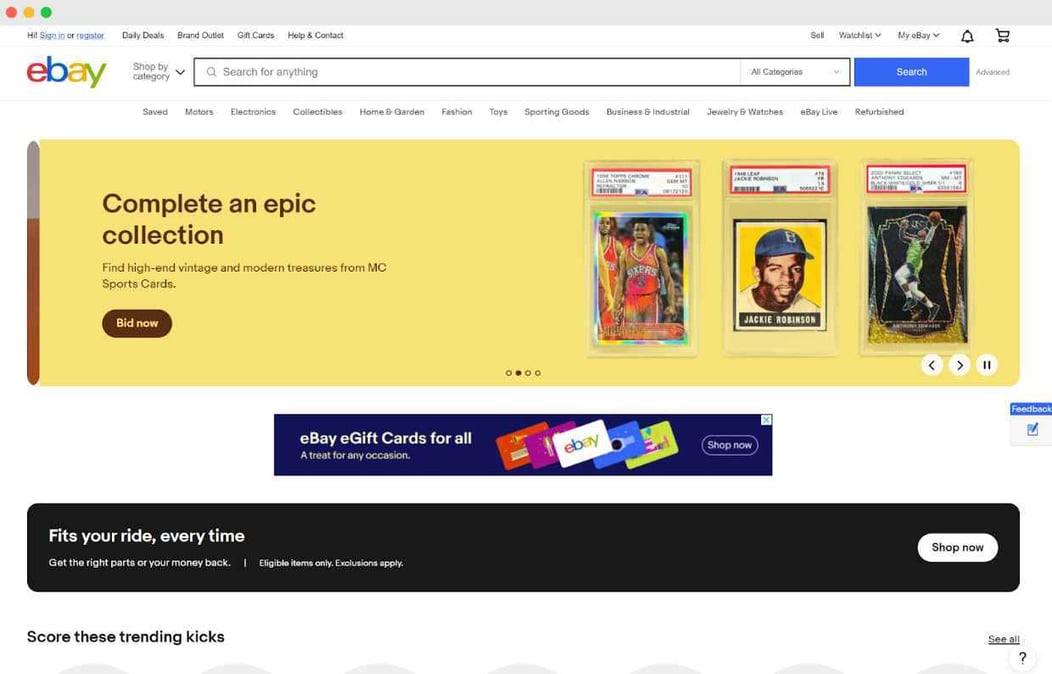Advance the banner with the next arrow
The image size is (1052, 674).
pyautogui.click(x=959, y=364)
